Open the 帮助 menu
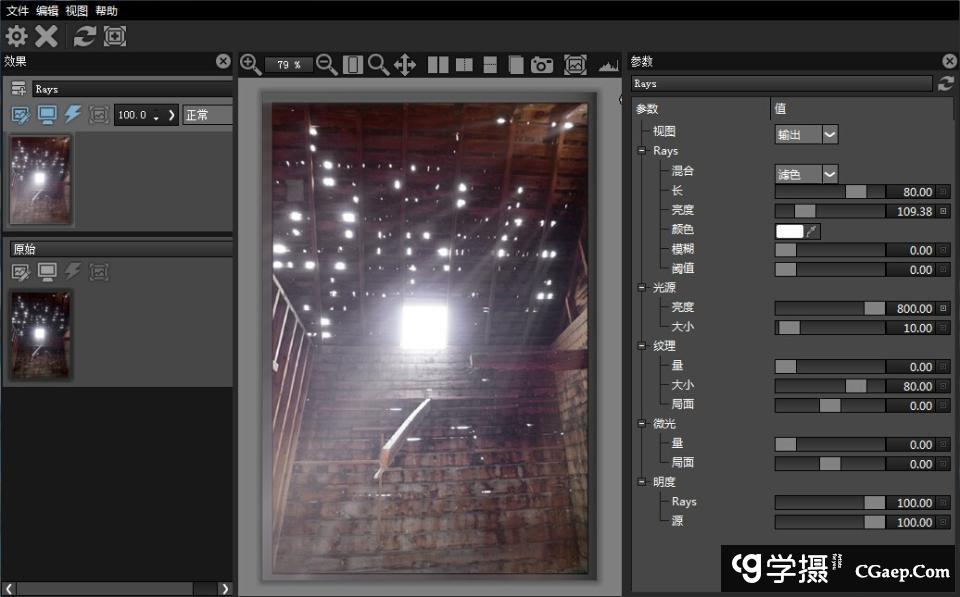This screenshot has width=960, height=597. click(x=105, y=11)
